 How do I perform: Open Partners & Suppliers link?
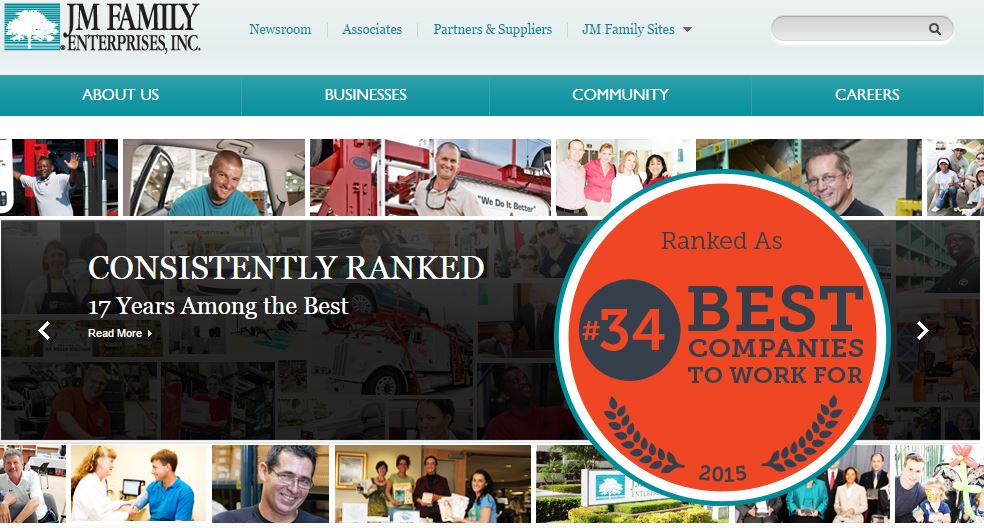493,30
